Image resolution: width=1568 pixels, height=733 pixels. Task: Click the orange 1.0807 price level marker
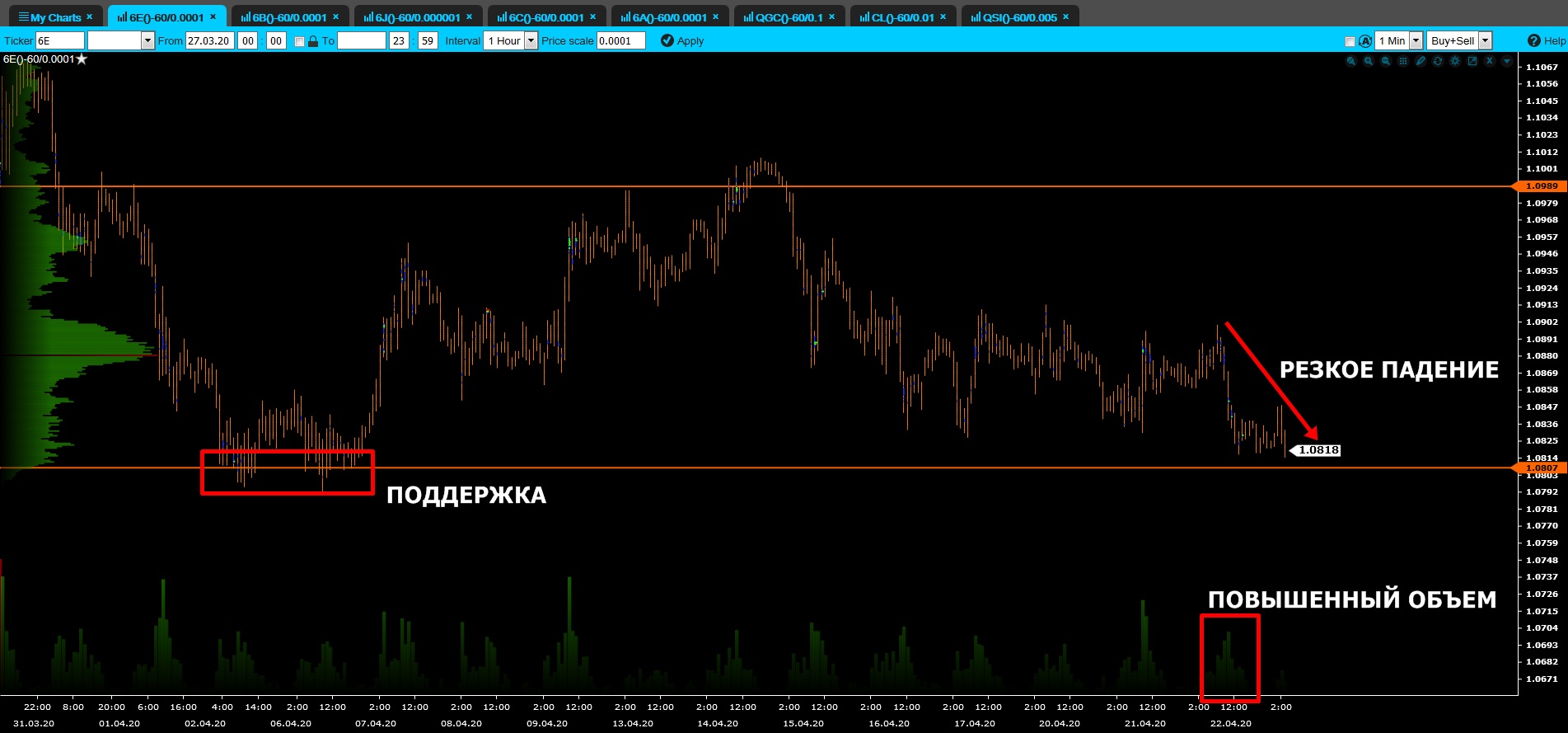(x=1539, y=468)
